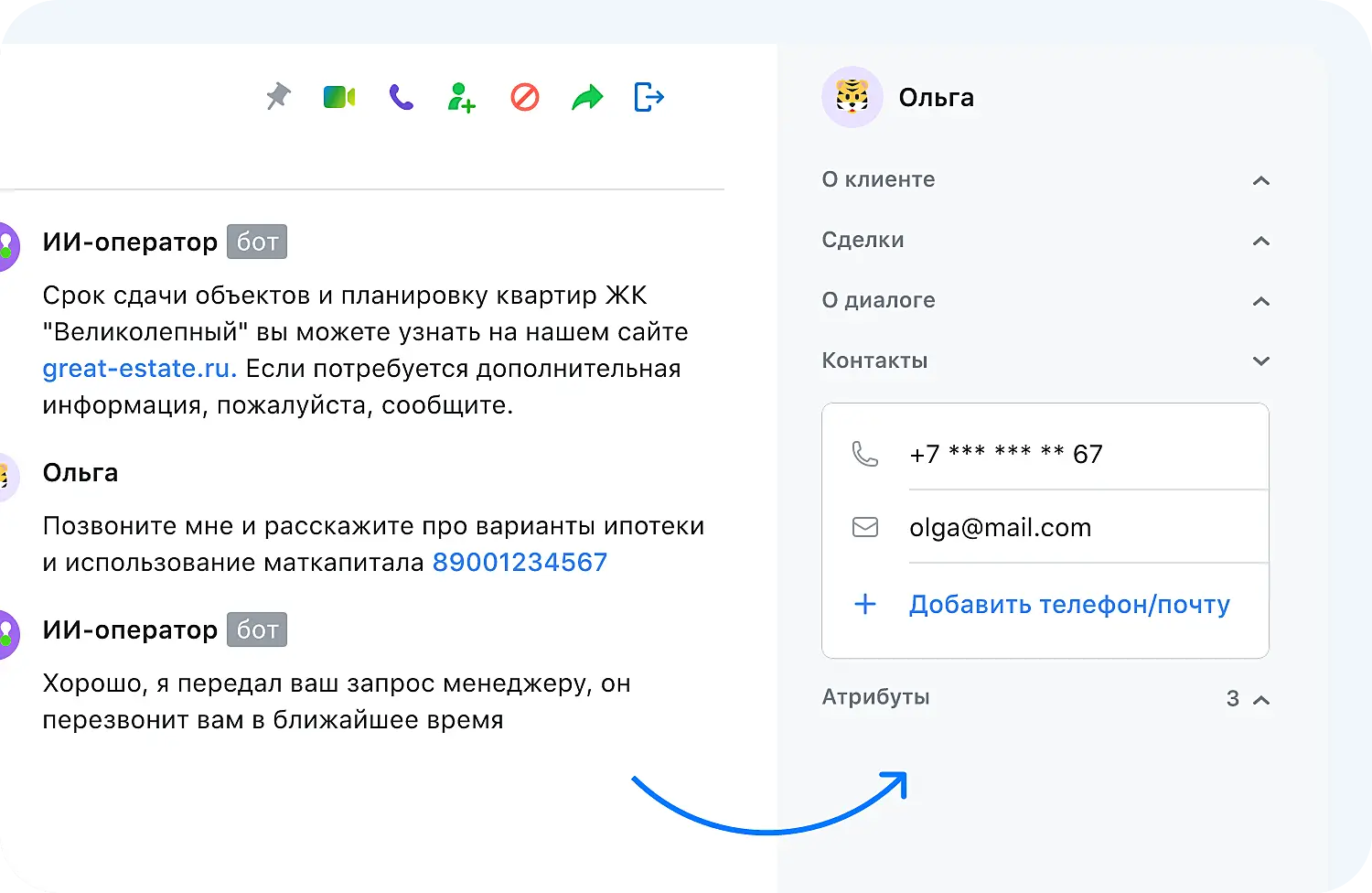Image resolution: width=1372 pixels, height=893 pixels.
Task: Select the email olga@mail.com
Action: coord(1000,528)
